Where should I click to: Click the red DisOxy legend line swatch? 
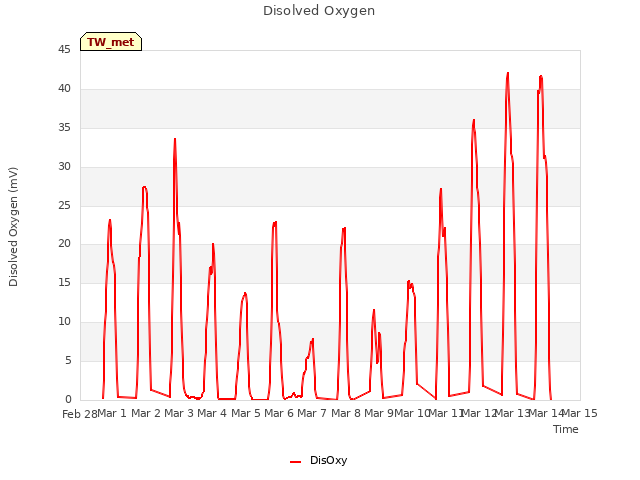pyautogui.click(x=296, y=462)
